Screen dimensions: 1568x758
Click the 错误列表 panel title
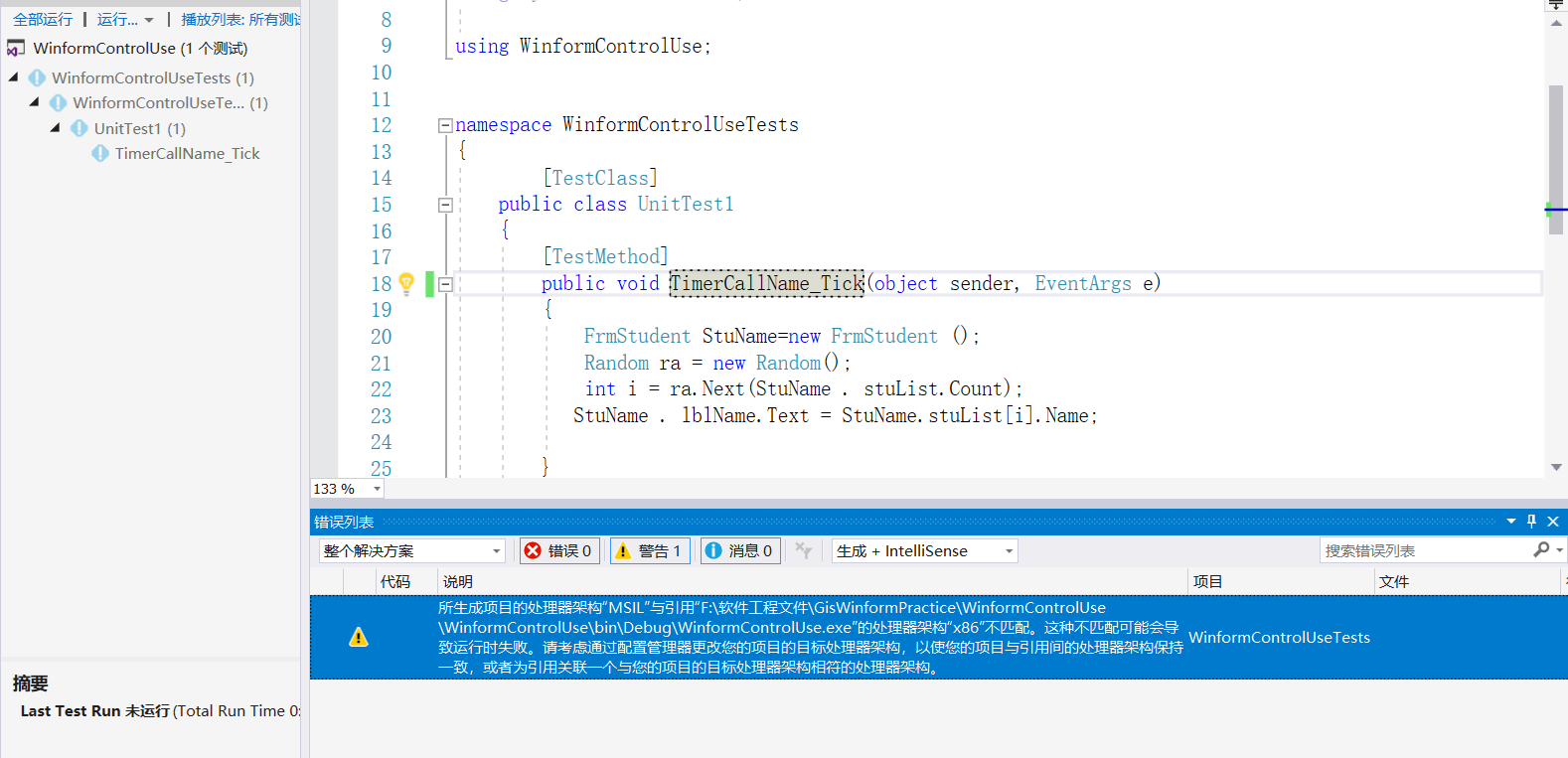coord(344,522)
